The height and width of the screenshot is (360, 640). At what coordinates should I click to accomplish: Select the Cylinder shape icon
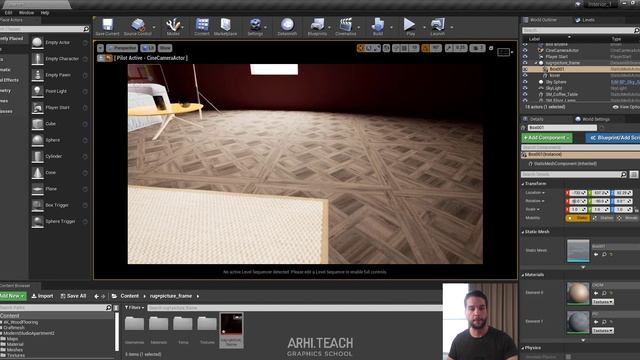click(38, 156)
